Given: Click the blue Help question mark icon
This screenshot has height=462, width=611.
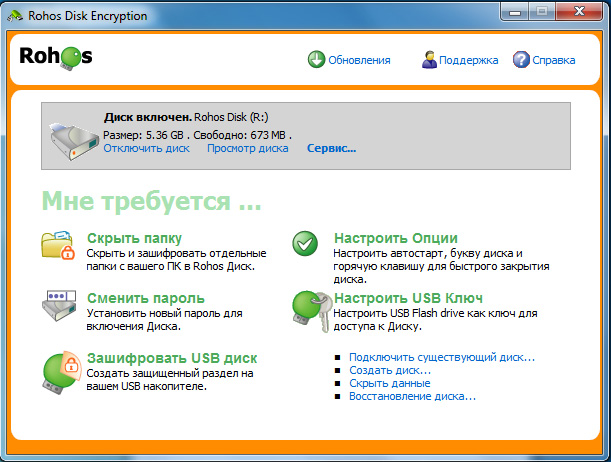Looking at the screenshot, I should click(521, 60).
